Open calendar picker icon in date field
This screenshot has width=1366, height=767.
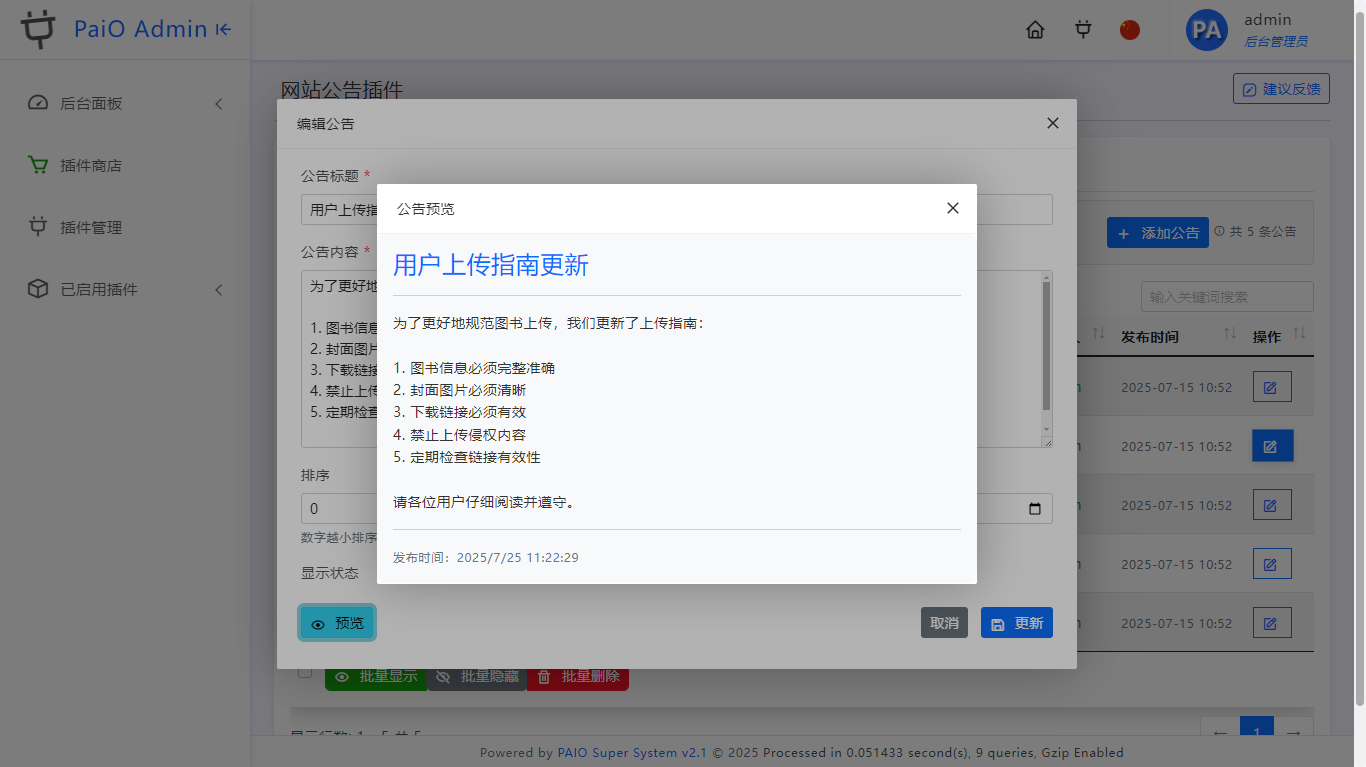1035,508
